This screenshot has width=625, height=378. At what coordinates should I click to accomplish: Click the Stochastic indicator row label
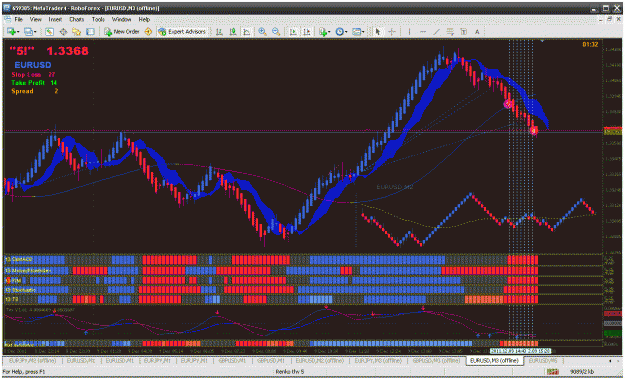click(x=21, y=290)
